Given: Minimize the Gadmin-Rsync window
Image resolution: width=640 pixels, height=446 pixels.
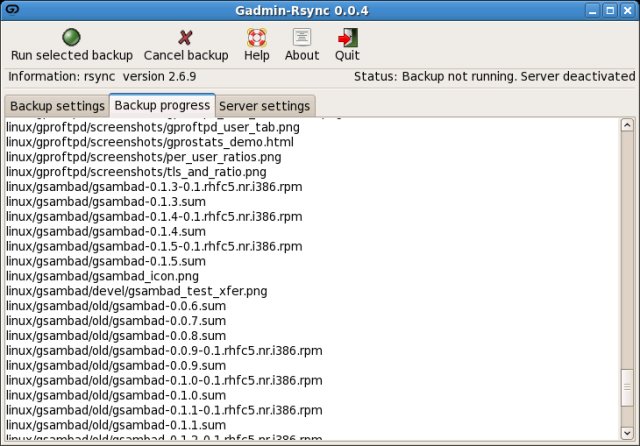Looking at the screenshot, I should click(592, 9).
